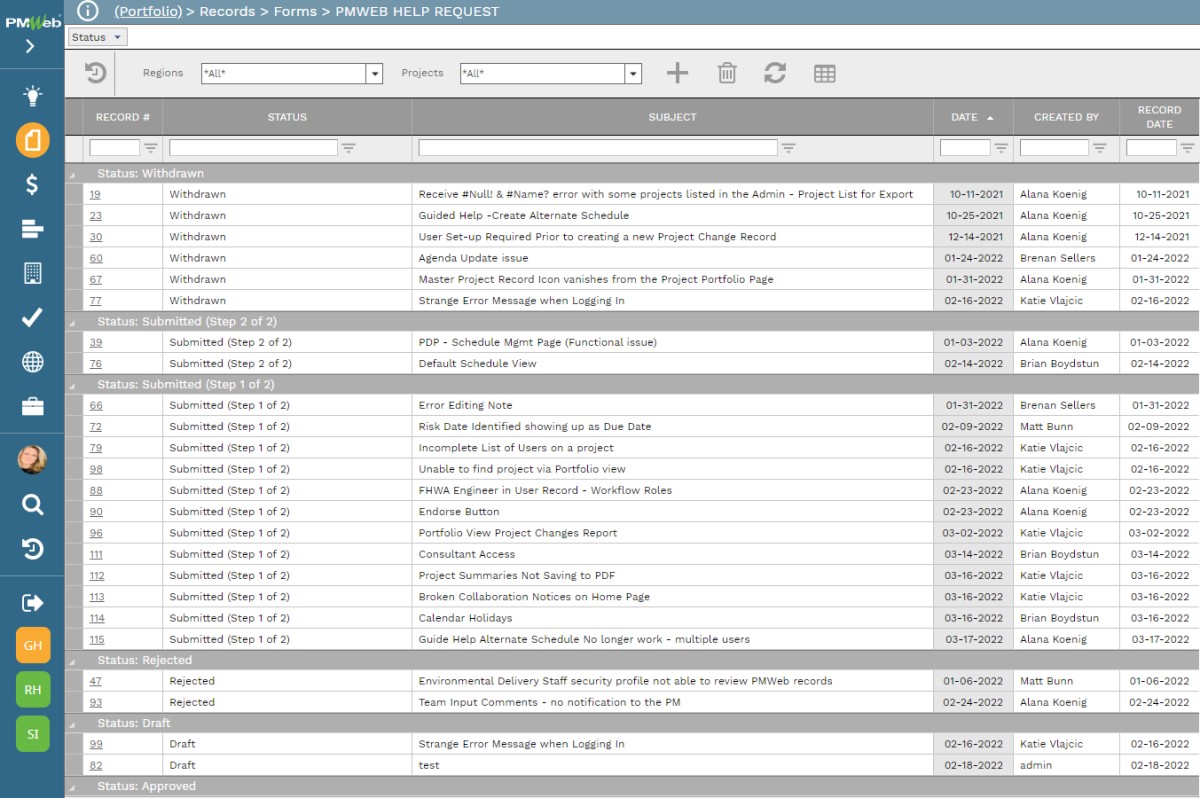
Task: Open the building icon module
Action: click(x=33, y=273)
